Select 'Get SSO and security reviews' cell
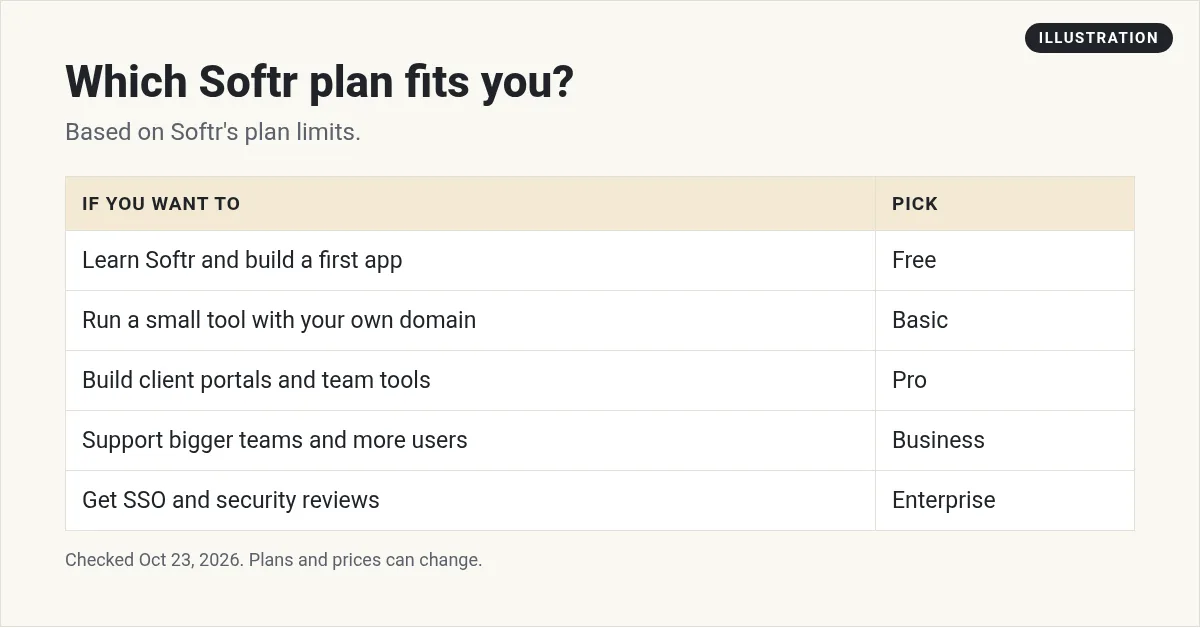1200x628 pixels. 470,501
